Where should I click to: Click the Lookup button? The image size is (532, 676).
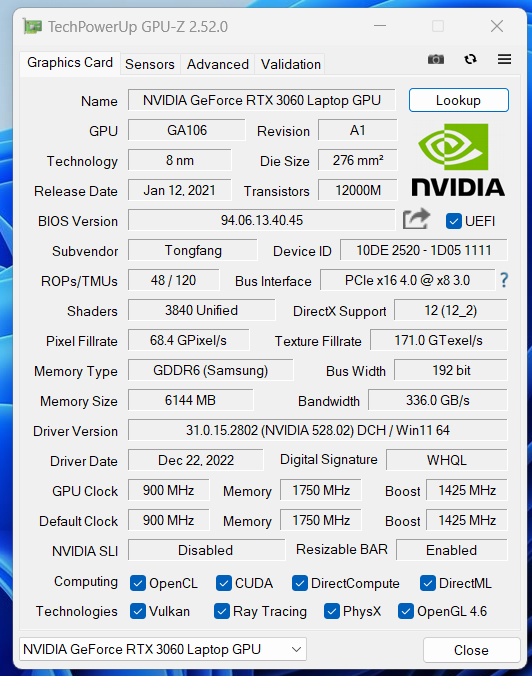click(x=458, y=100)
